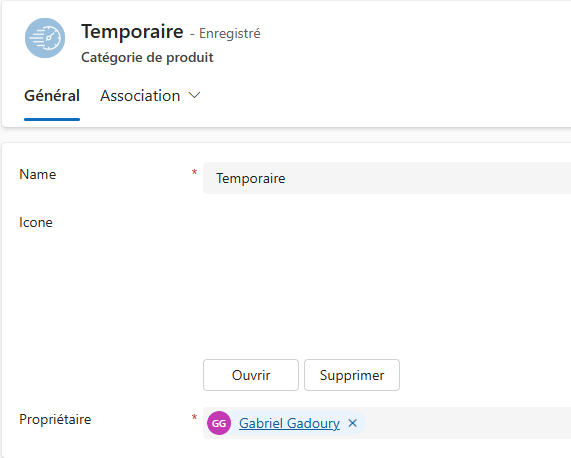Click the Name field label
The image size is (571, 458).
tap(38, 174)
